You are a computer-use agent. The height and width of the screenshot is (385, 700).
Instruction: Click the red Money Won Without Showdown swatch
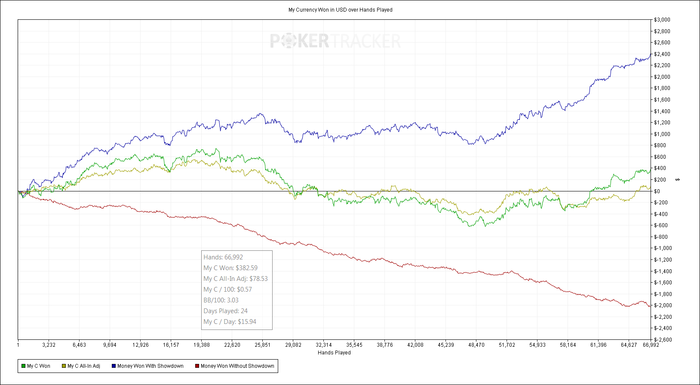pyautogui.click(x=197, y=366)
